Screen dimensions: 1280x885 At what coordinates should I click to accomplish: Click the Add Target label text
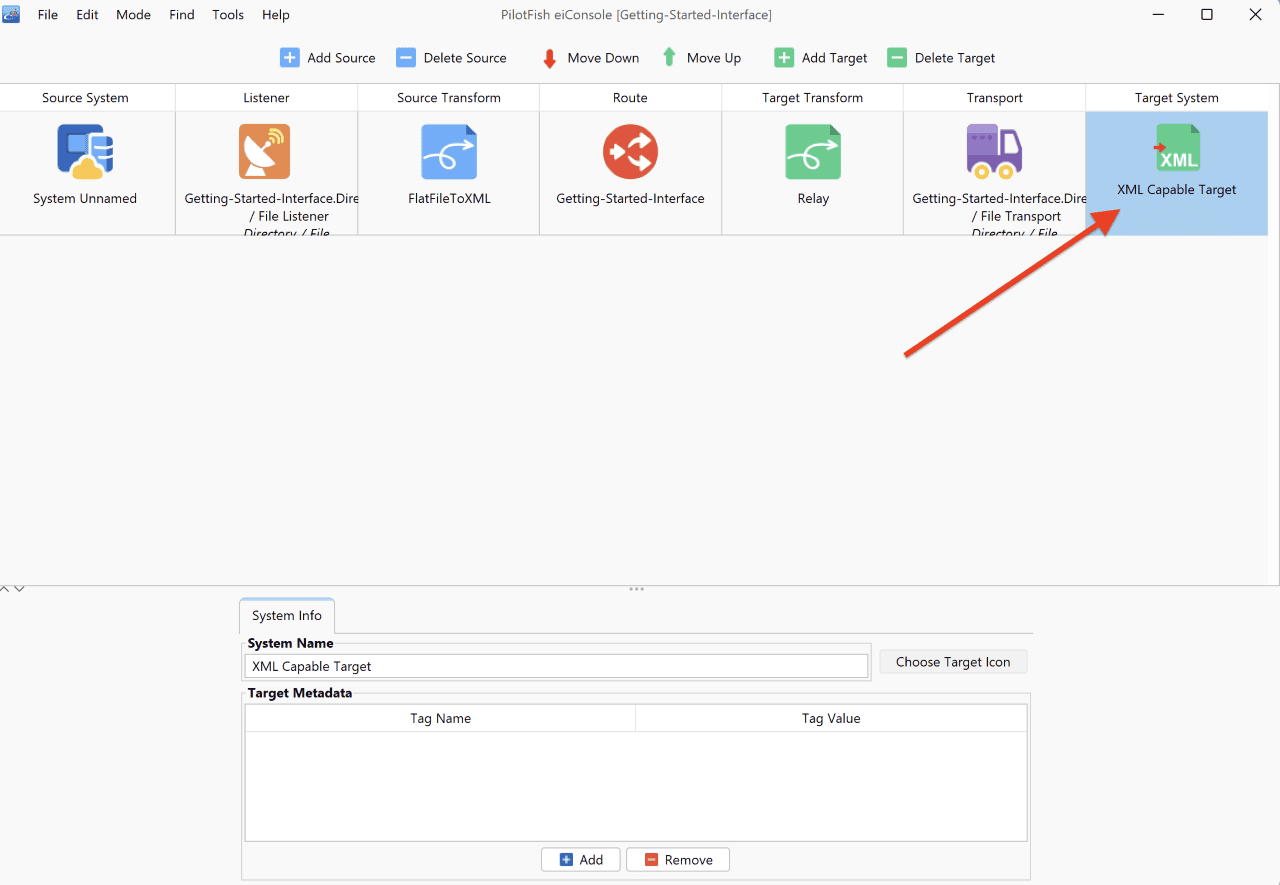point(835,58)
